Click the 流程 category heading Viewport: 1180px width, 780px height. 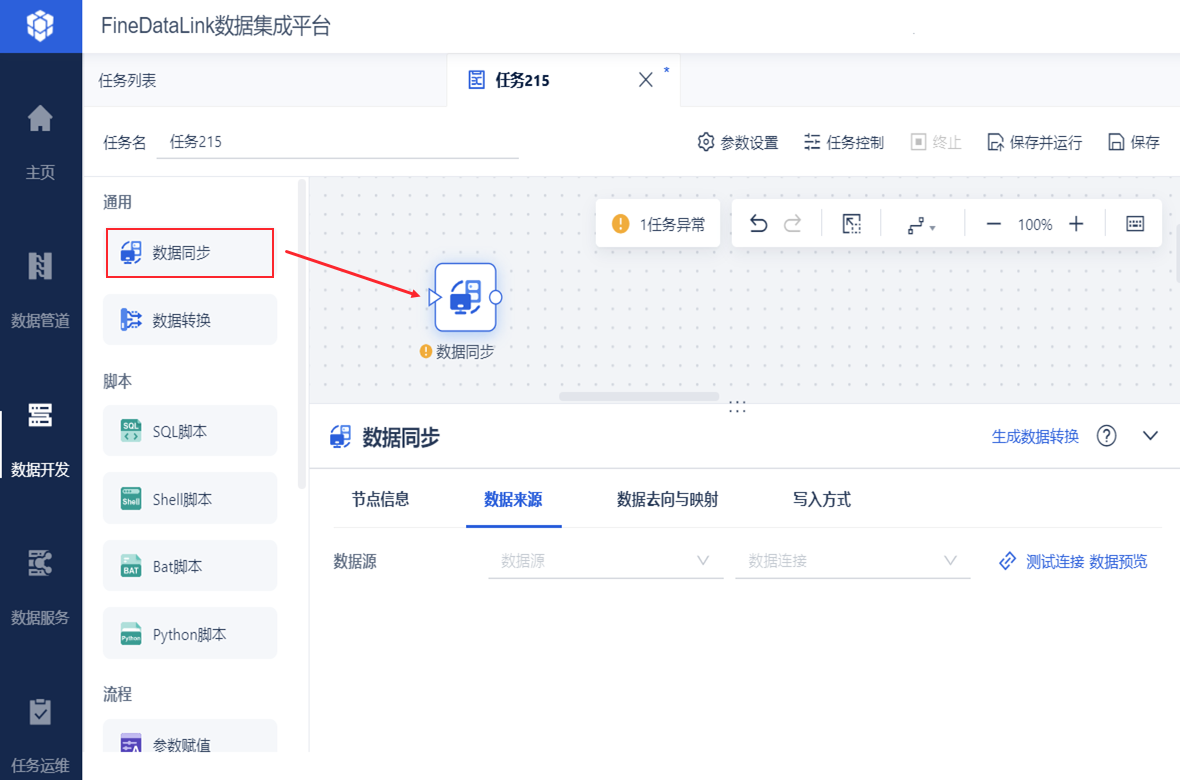point(117,694)
